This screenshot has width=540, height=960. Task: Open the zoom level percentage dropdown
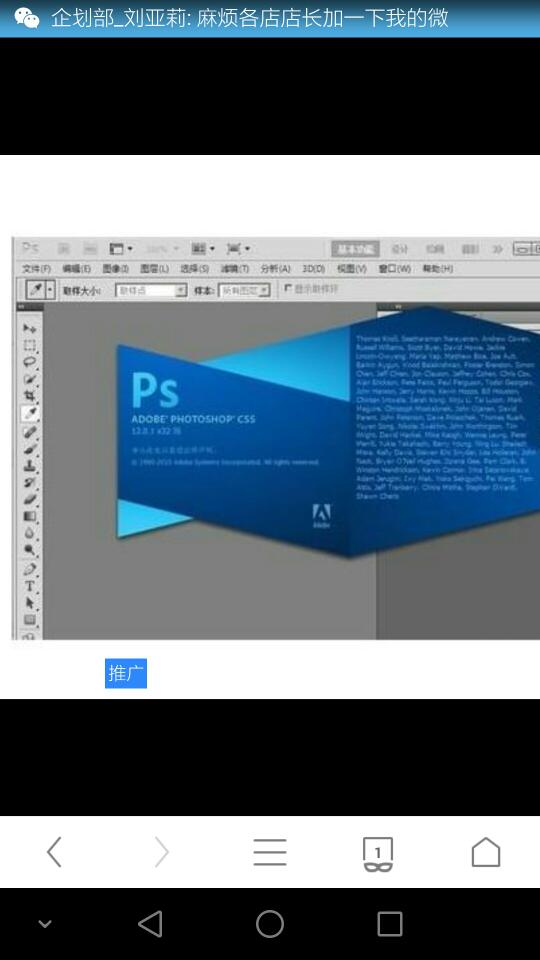point(162,249)
